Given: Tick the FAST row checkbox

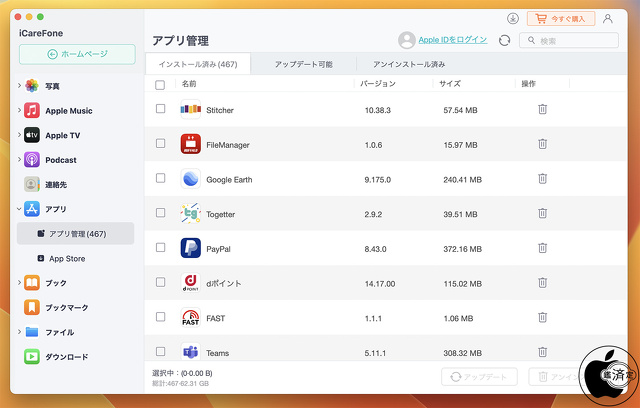Looking at the screenshot, I should tap(160, 317).
